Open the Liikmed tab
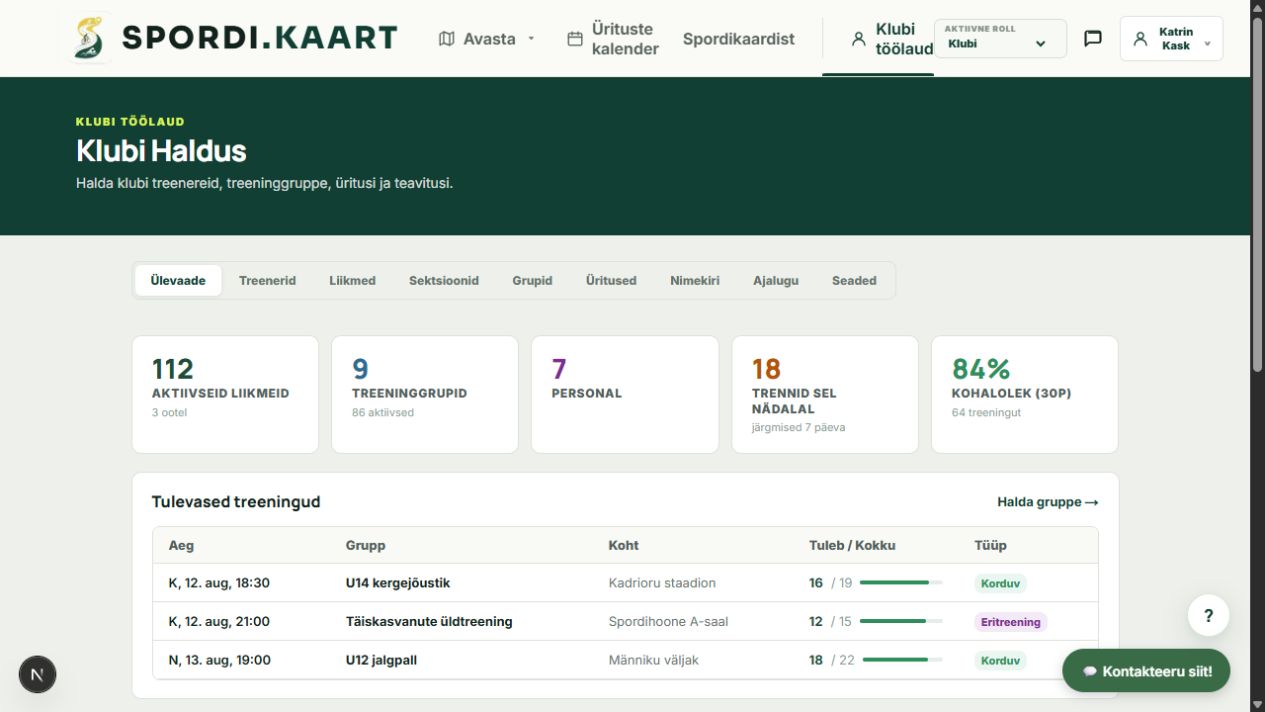The width and height of the screenshot is (1265, 712). point(352,281)
